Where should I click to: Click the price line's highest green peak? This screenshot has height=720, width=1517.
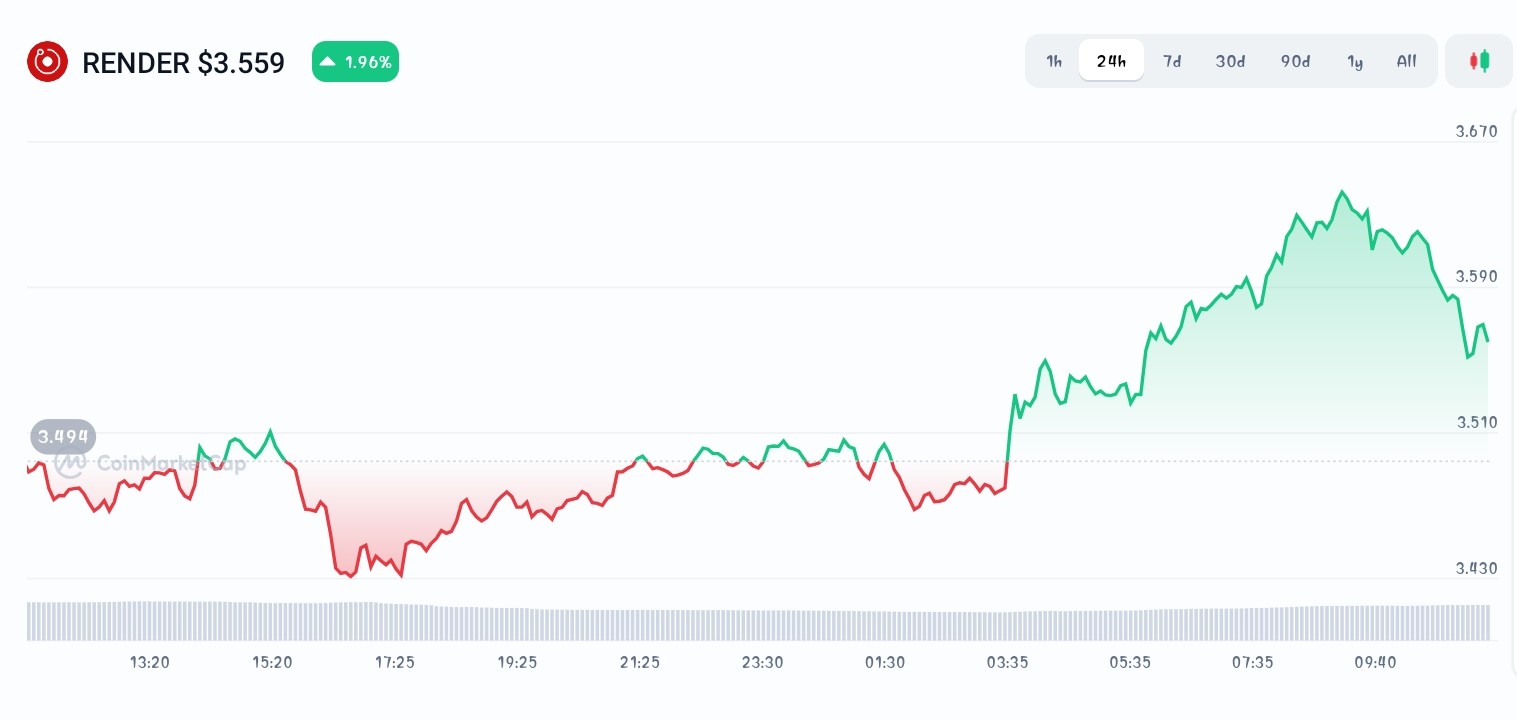(x=1342, y=191)
